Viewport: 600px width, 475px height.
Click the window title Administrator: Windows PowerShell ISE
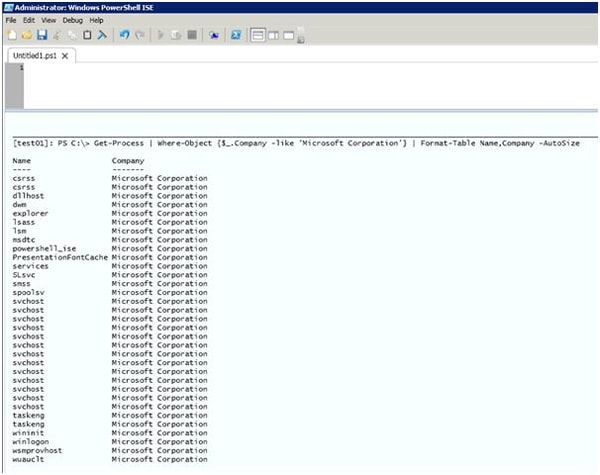coord(84,7)
